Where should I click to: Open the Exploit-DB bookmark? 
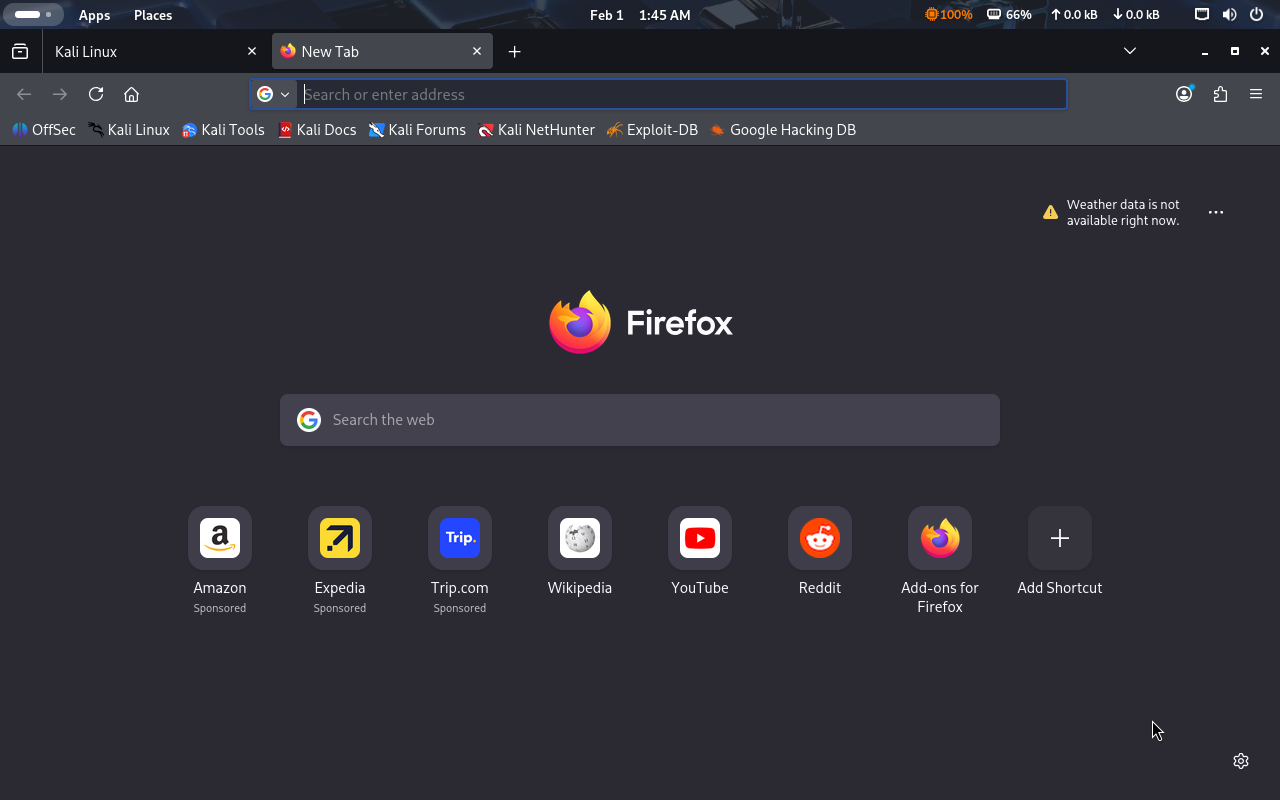652,130
